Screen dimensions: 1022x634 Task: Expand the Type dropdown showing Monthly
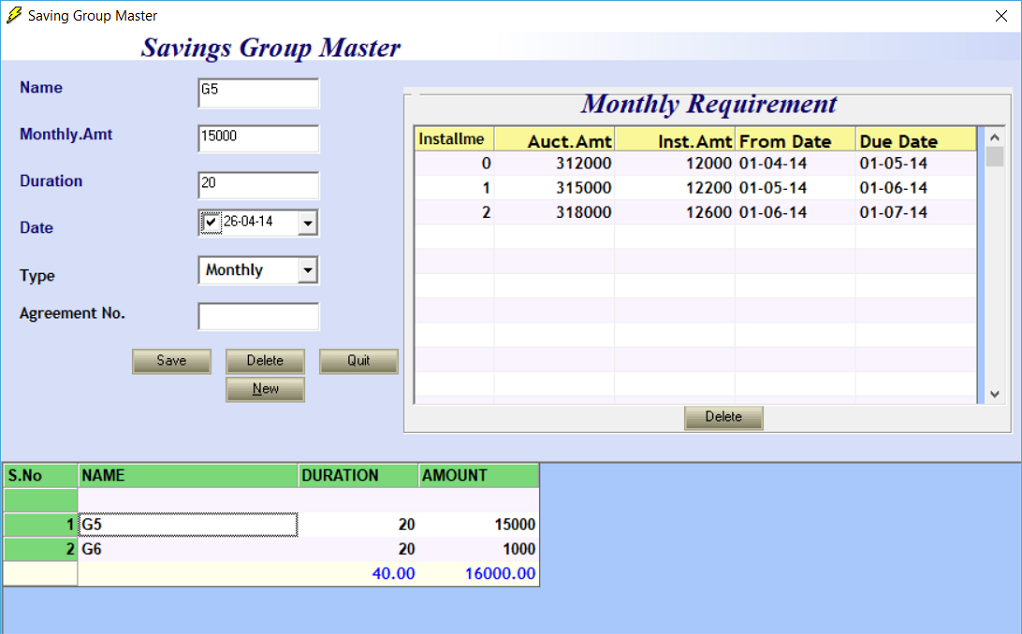pyautogui.click(x=307, y=270)
